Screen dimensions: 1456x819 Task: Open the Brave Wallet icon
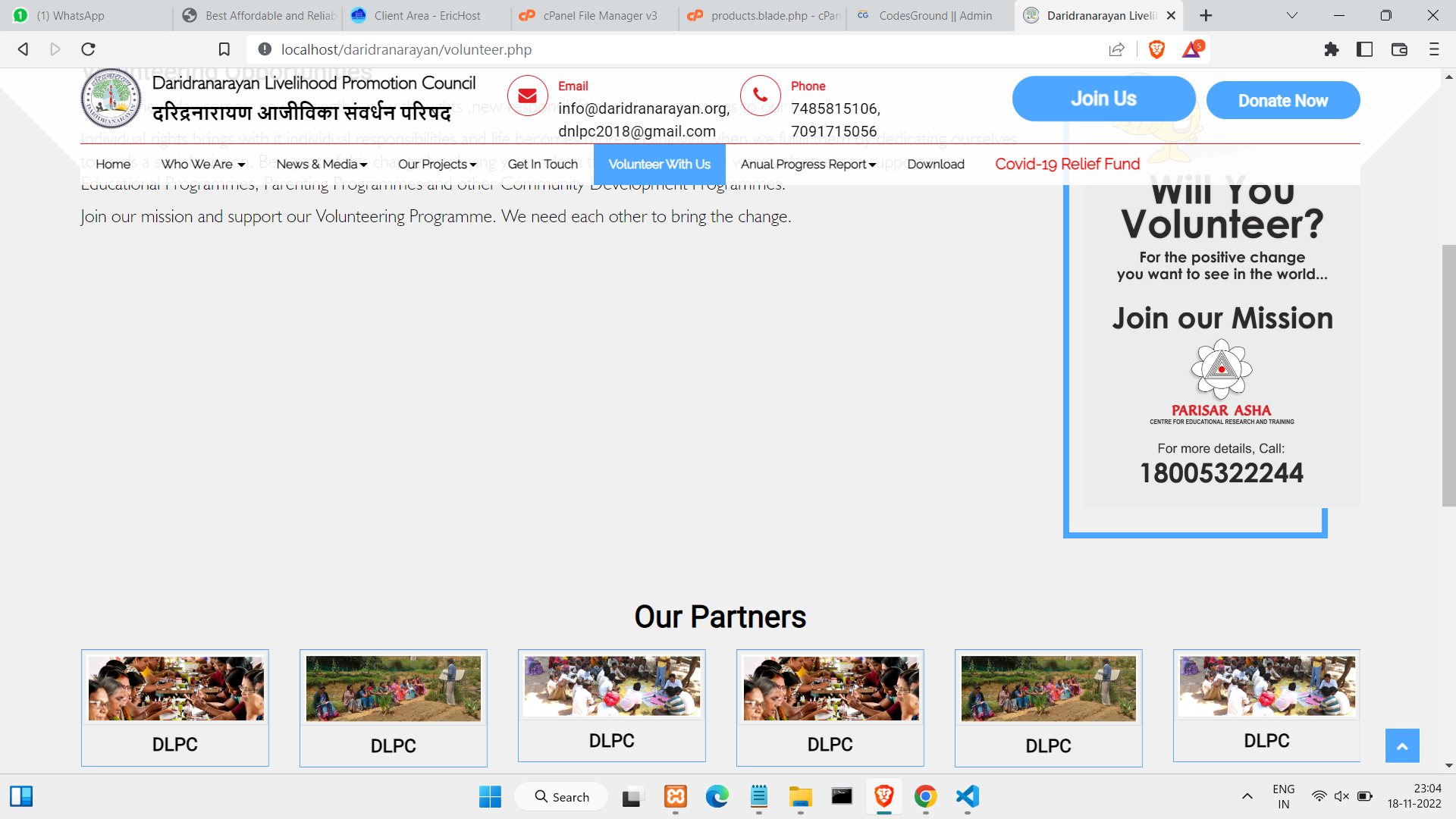(x=1399, y=49)
